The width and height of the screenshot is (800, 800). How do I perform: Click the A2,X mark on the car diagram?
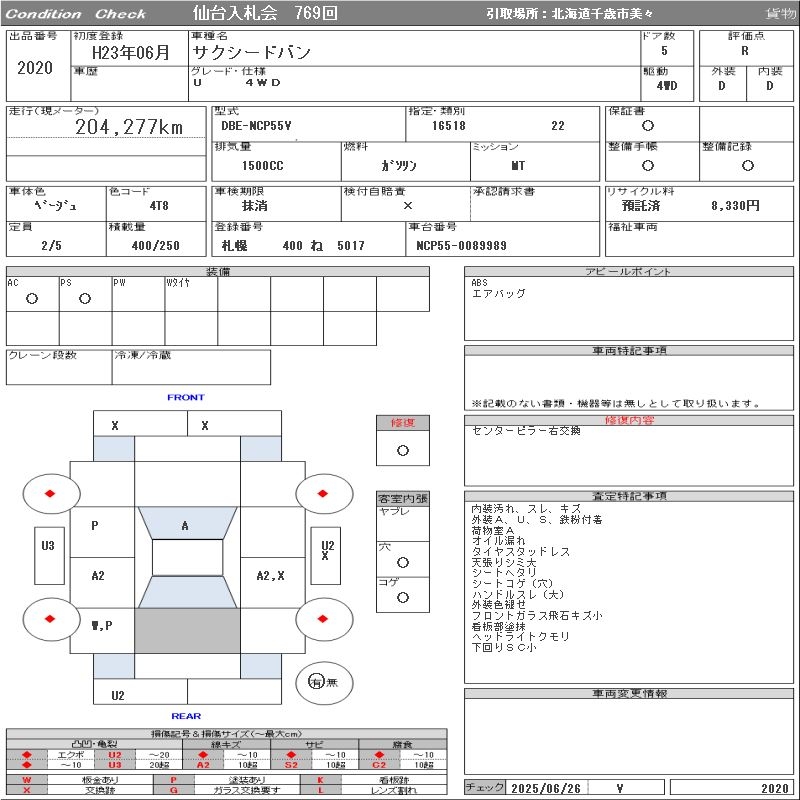tap(271, 576)
